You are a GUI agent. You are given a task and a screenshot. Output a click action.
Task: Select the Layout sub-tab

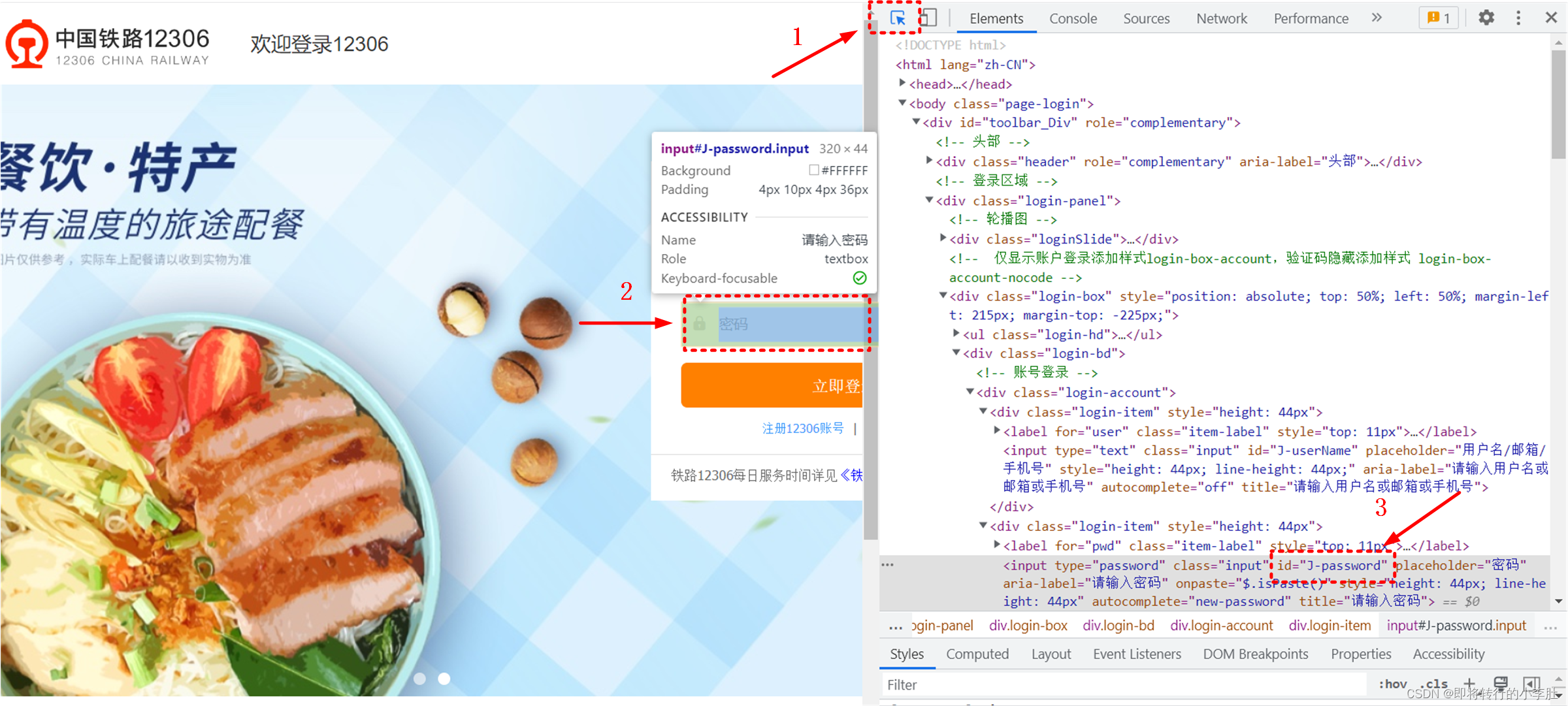tap(1051, 654)
